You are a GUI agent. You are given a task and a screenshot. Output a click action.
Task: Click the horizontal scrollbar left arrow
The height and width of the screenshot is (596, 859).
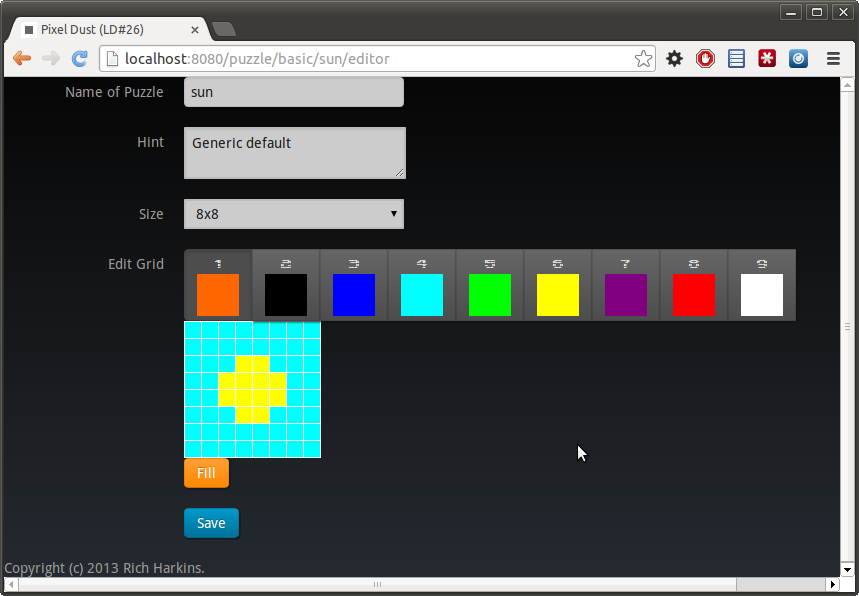(11, 584)
